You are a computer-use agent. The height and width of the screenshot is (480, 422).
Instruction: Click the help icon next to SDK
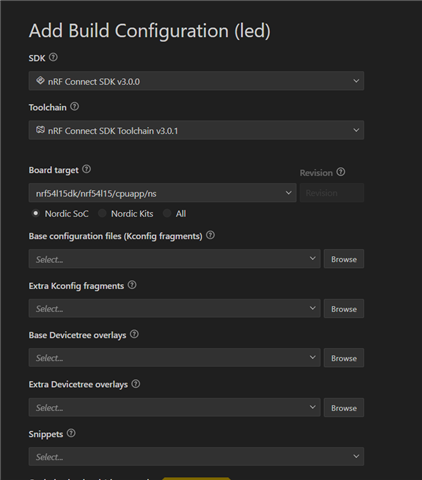pos(53,57)
